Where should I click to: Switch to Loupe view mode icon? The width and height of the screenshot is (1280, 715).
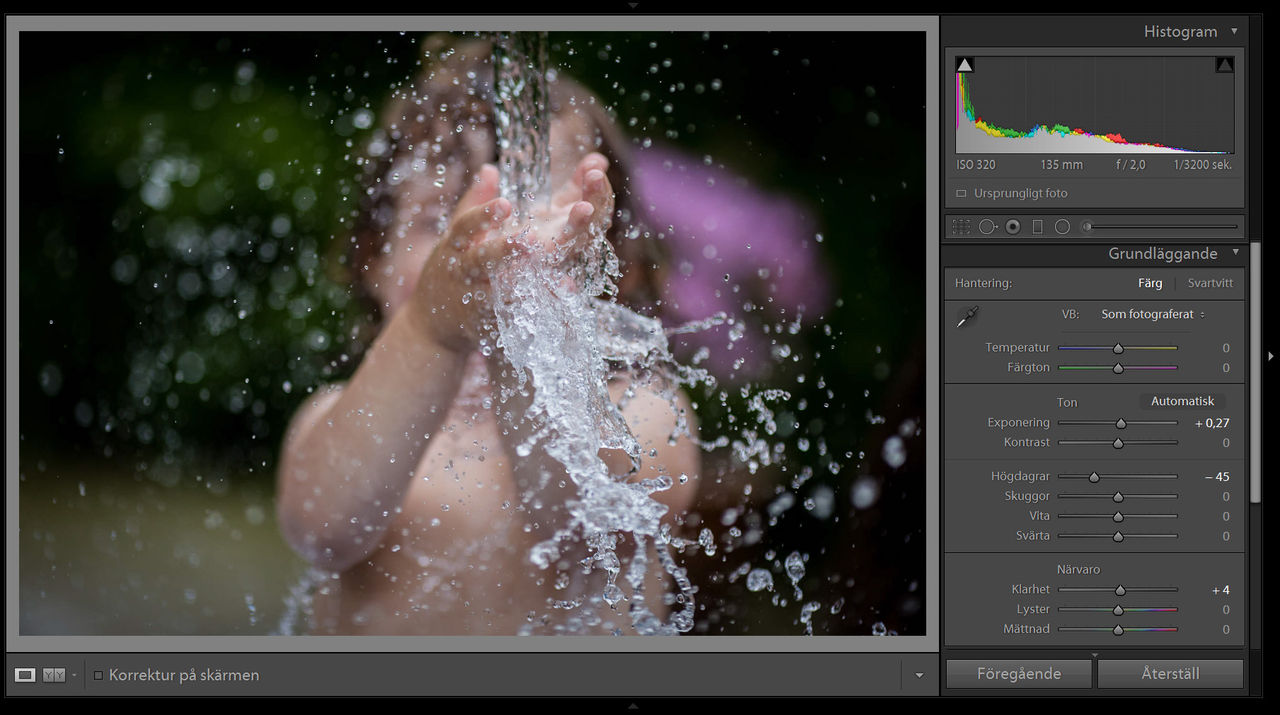(x=25, y=675)
